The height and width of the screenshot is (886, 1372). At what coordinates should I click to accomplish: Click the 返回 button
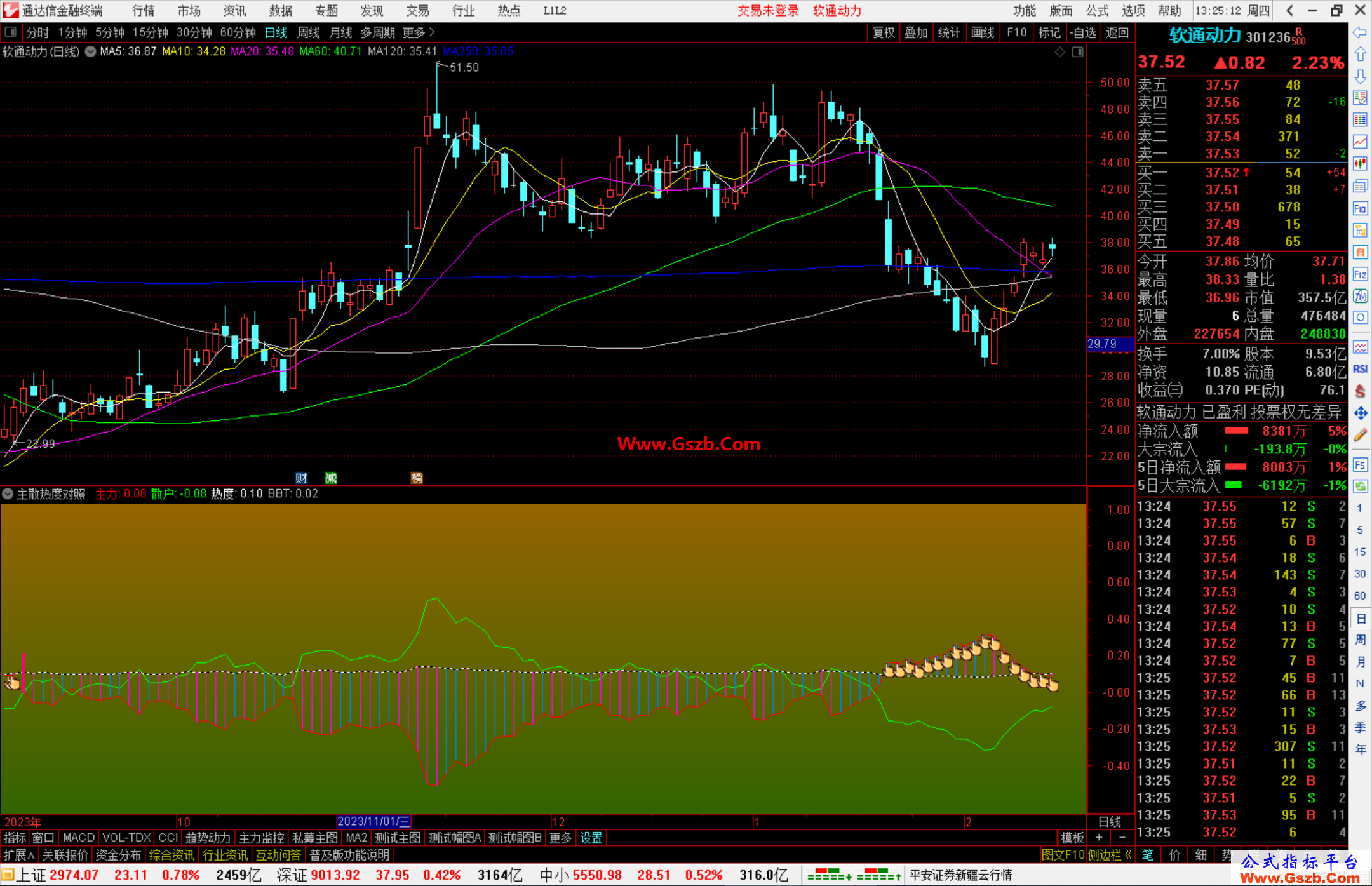[1117, 32]
